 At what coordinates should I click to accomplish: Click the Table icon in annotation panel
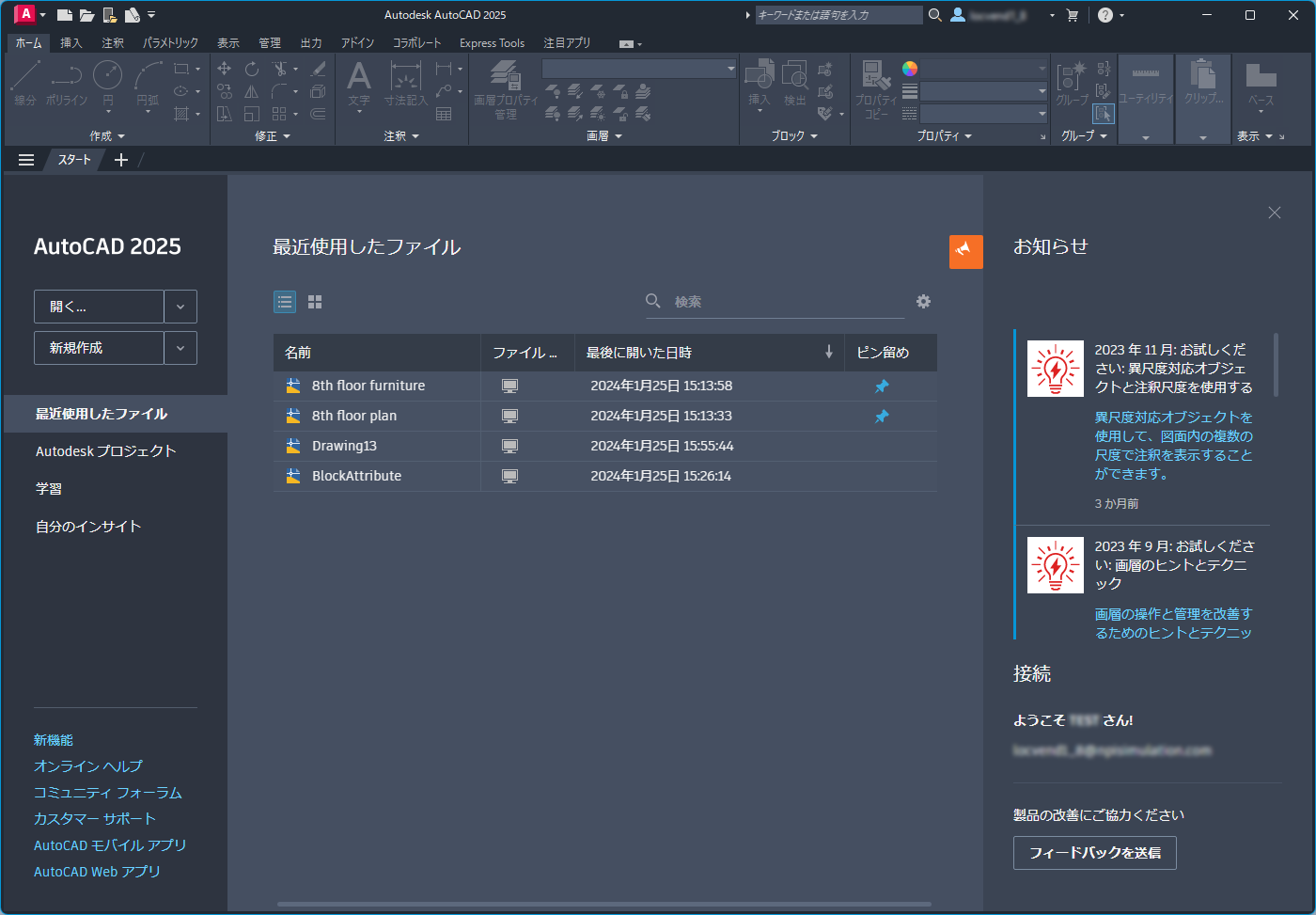pos(444,114)
